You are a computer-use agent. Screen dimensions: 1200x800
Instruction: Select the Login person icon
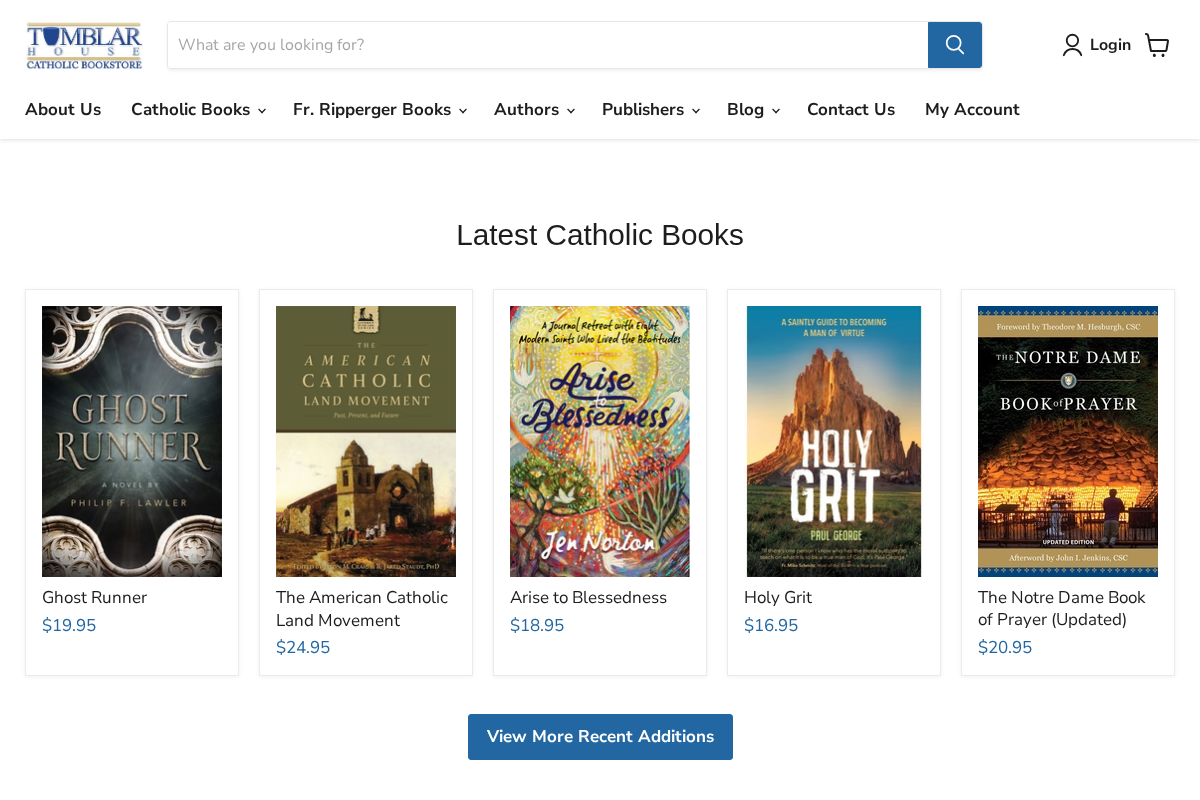point(1072,44)
